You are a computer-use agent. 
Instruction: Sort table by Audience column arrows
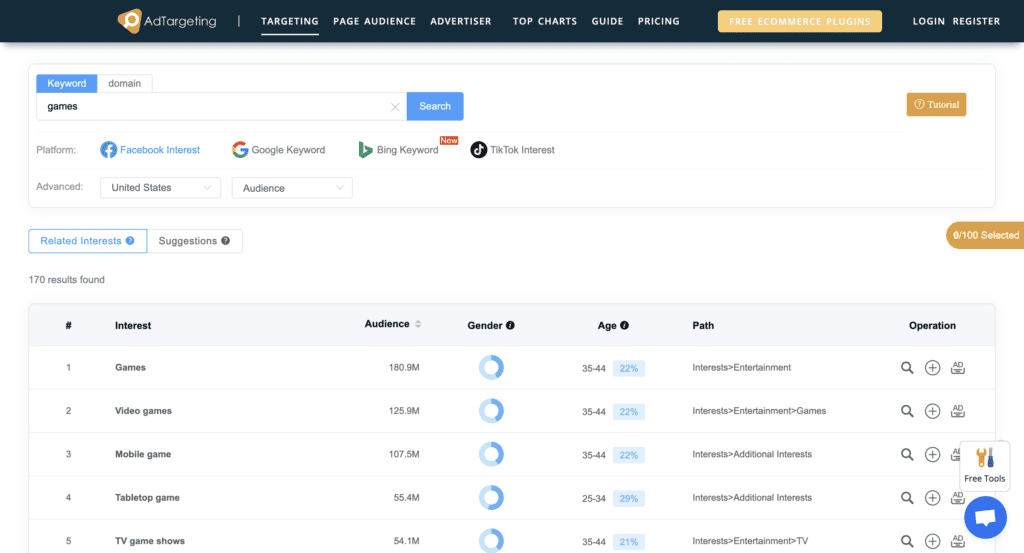point(418,324)
